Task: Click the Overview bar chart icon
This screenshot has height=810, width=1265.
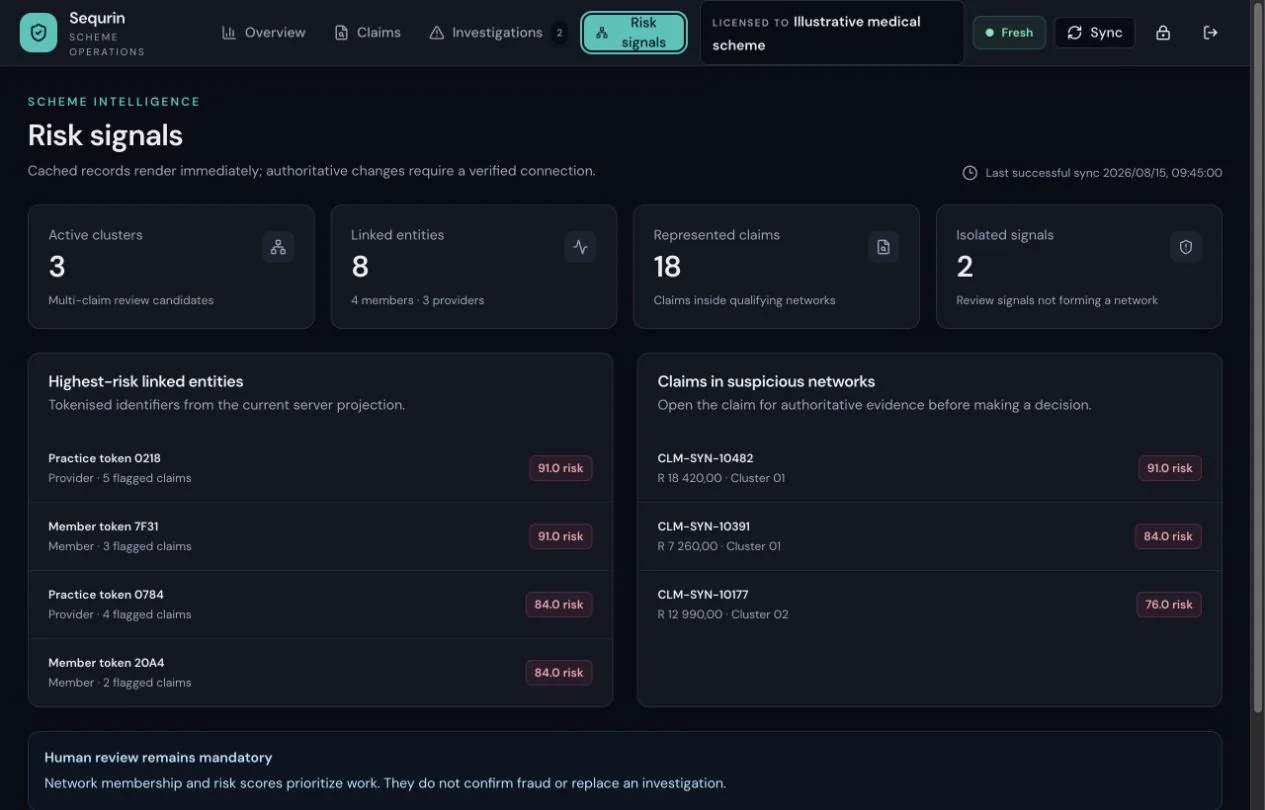Action: tap(229, 33)
